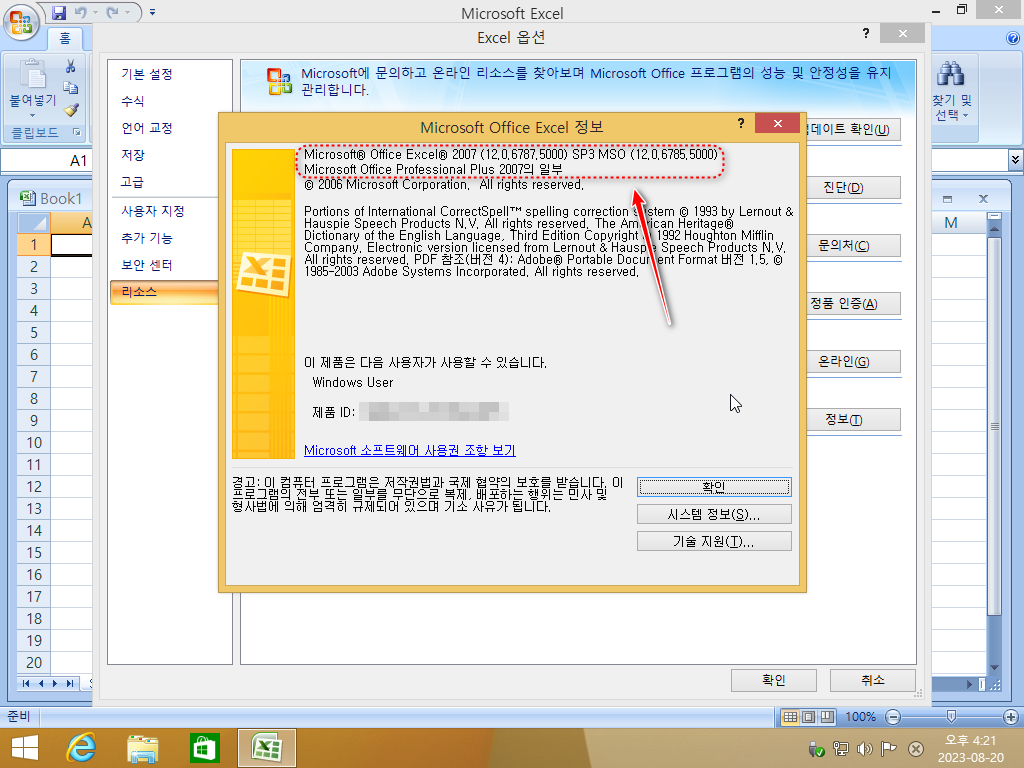Select the 리소스 options category
The width and height of the screenshot is (1024, 768).
[x=165, y=292]
